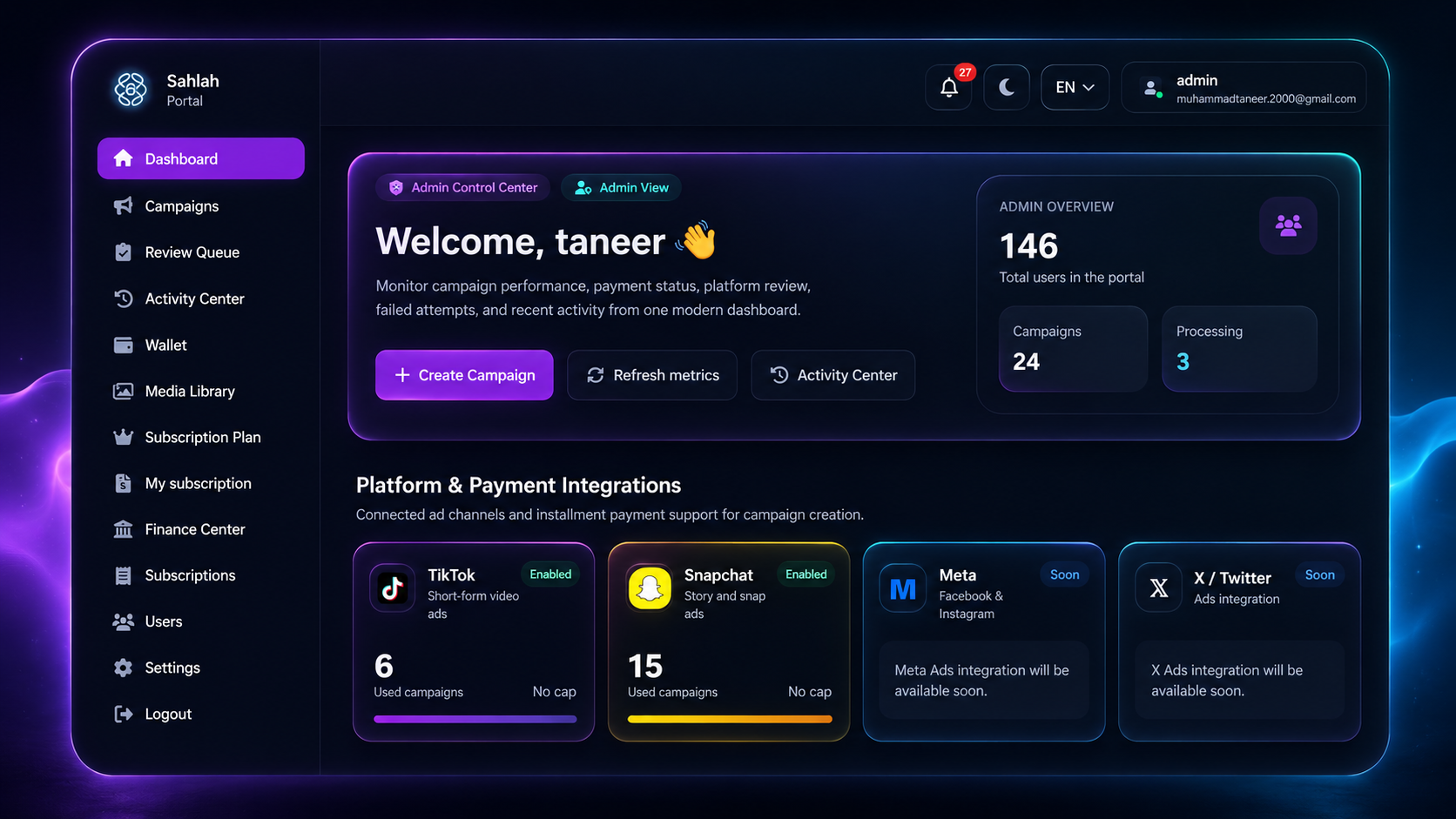The width and height of the screenshot is (1456, 819).
Task: Open the admin account profile menu
Action: (1244, 87)
